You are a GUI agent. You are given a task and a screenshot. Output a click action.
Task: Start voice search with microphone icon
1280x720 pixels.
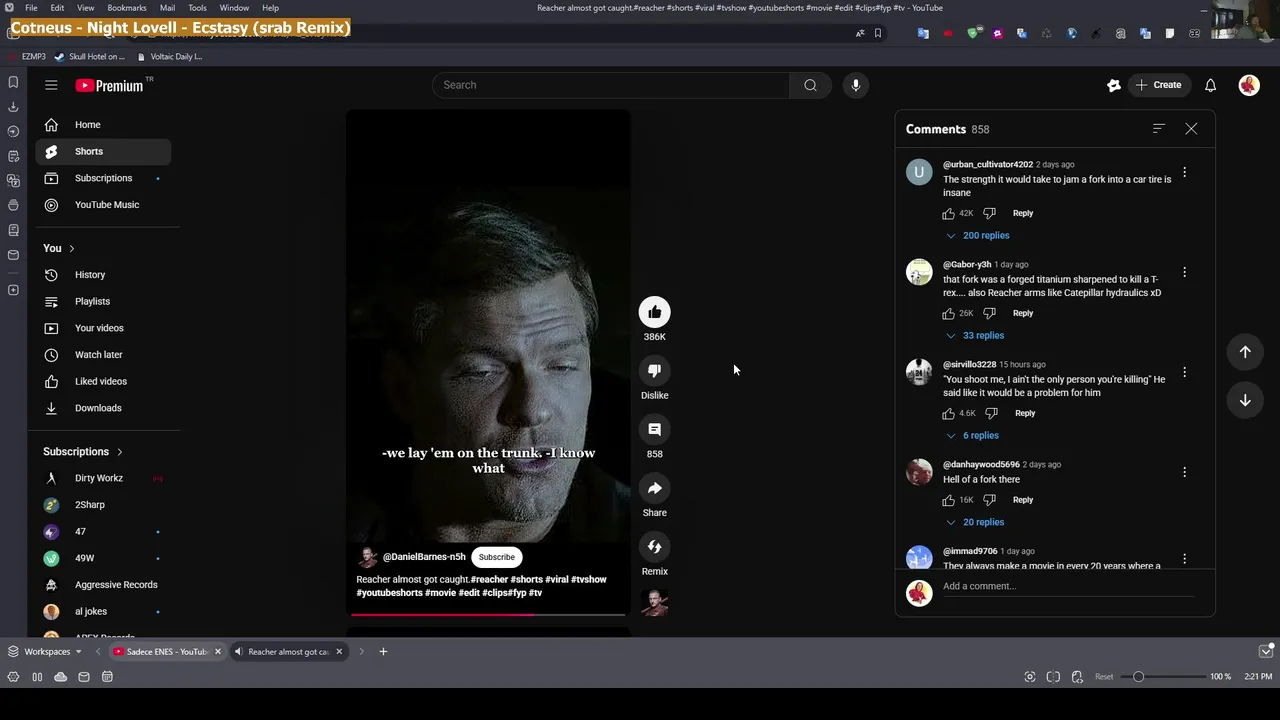(856, 85)
